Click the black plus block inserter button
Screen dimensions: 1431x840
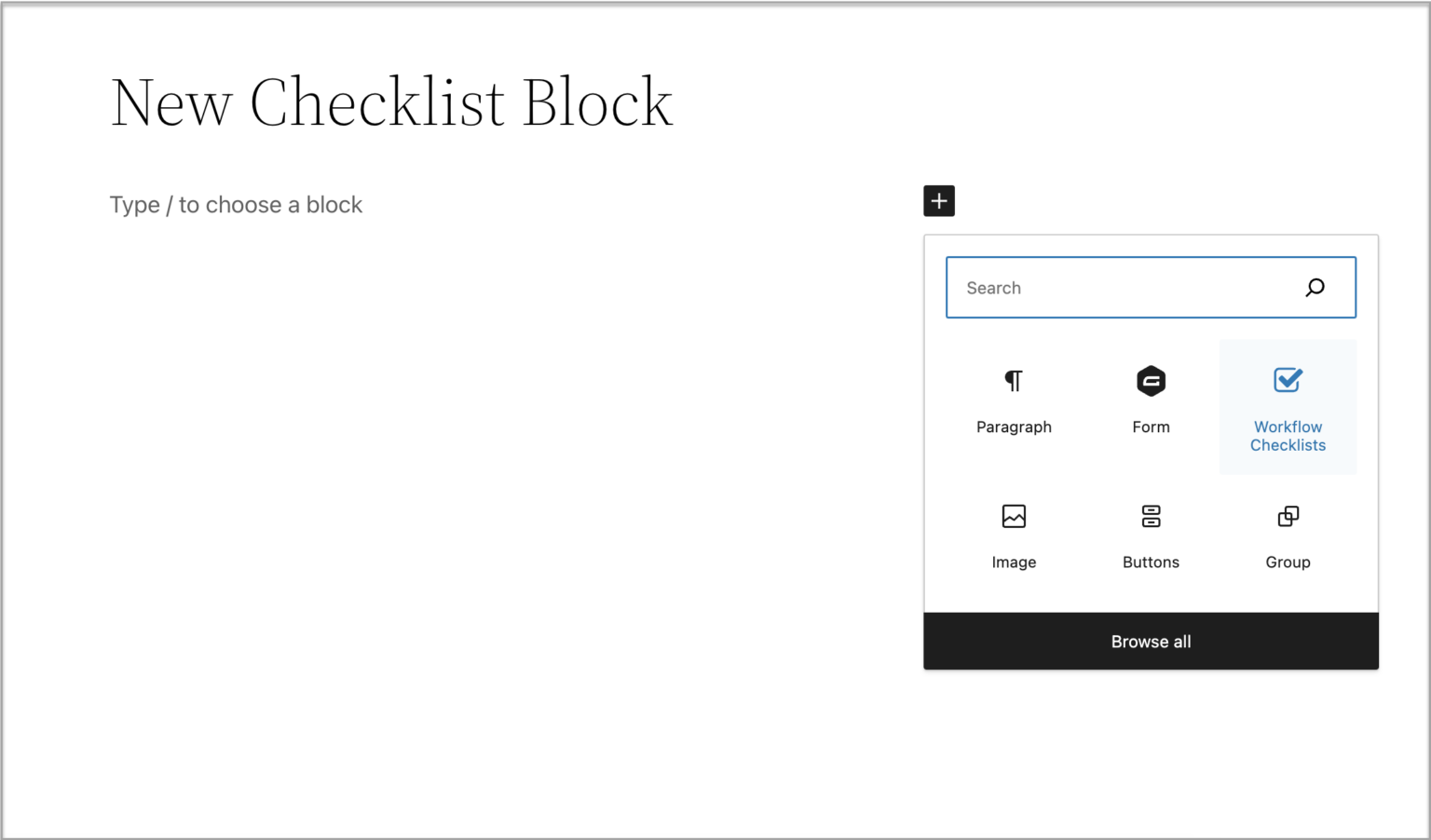point(939,201)
